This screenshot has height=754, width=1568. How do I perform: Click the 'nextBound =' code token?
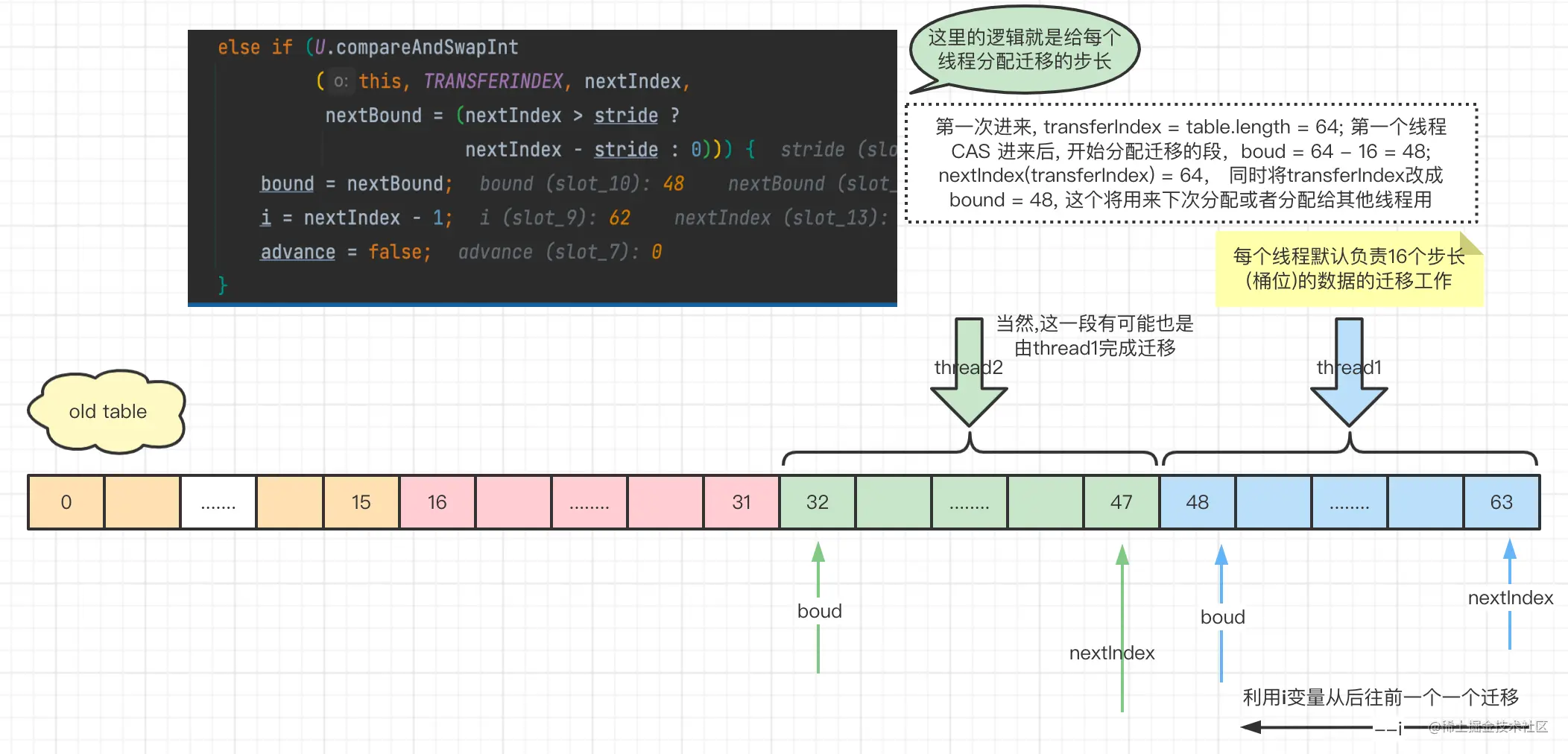point(384,115)
